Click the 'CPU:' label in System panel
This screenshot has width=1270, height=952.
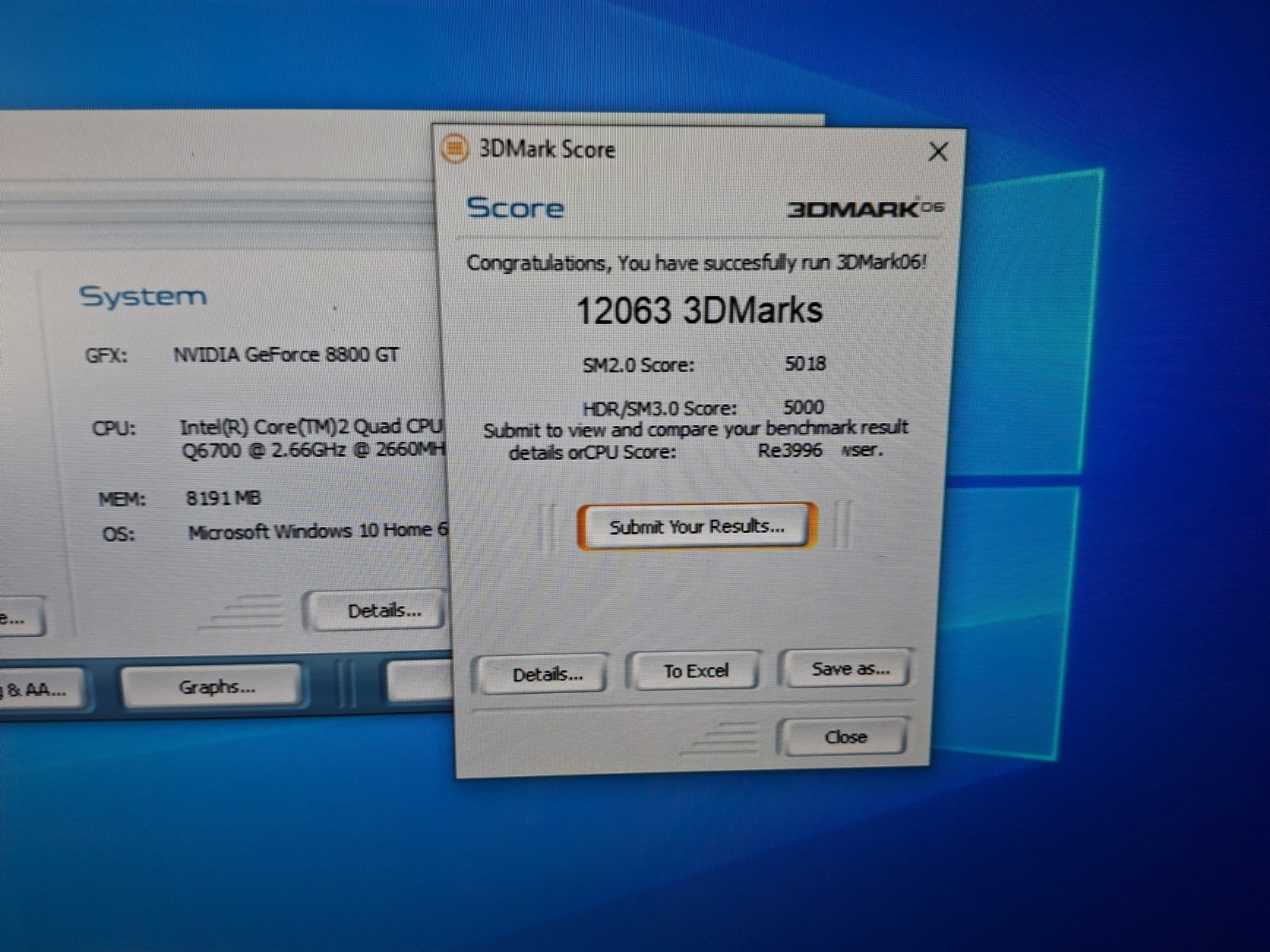click(114, 429)
